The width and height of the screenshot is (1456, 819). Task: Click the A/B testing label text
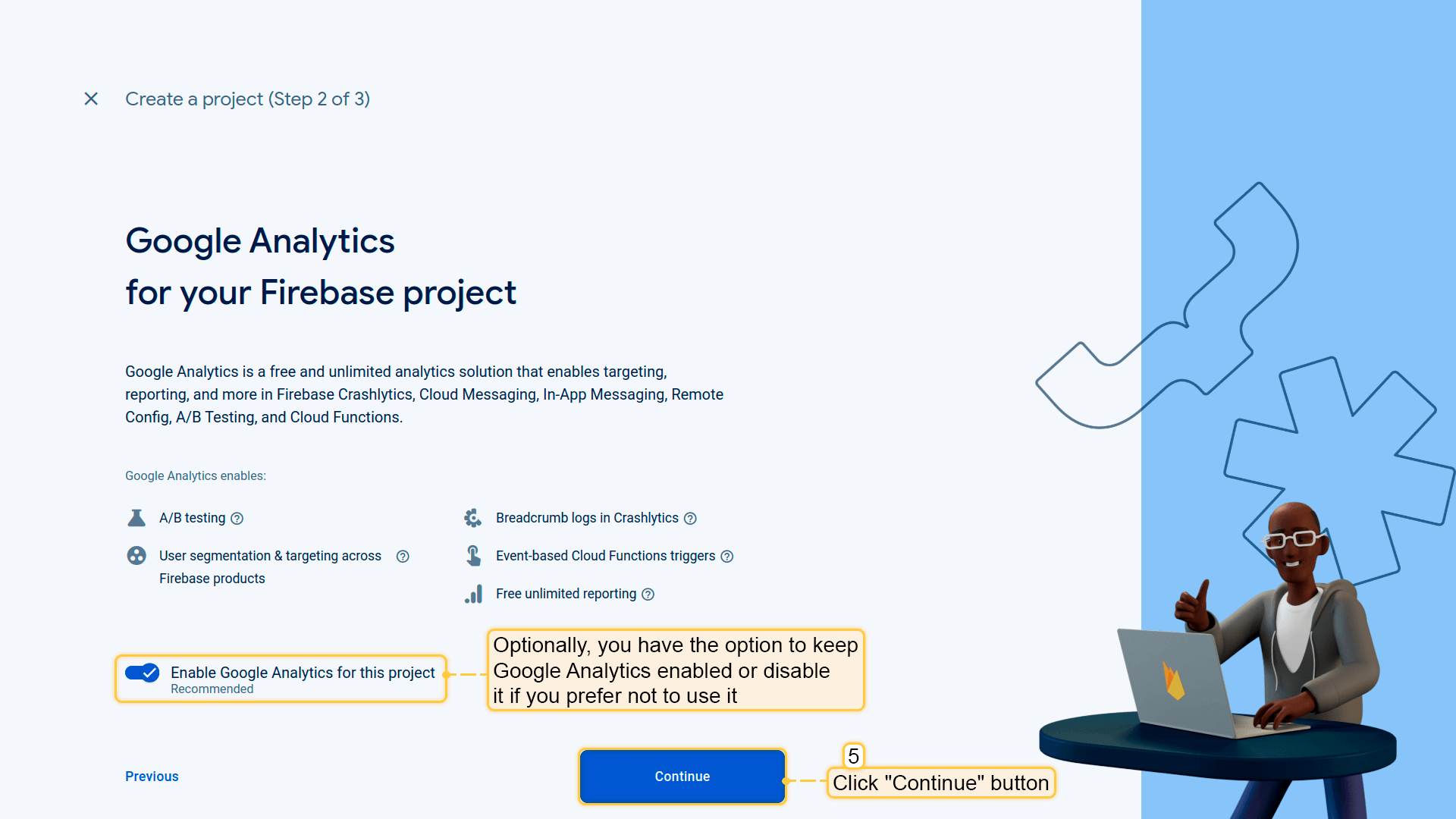192,518
